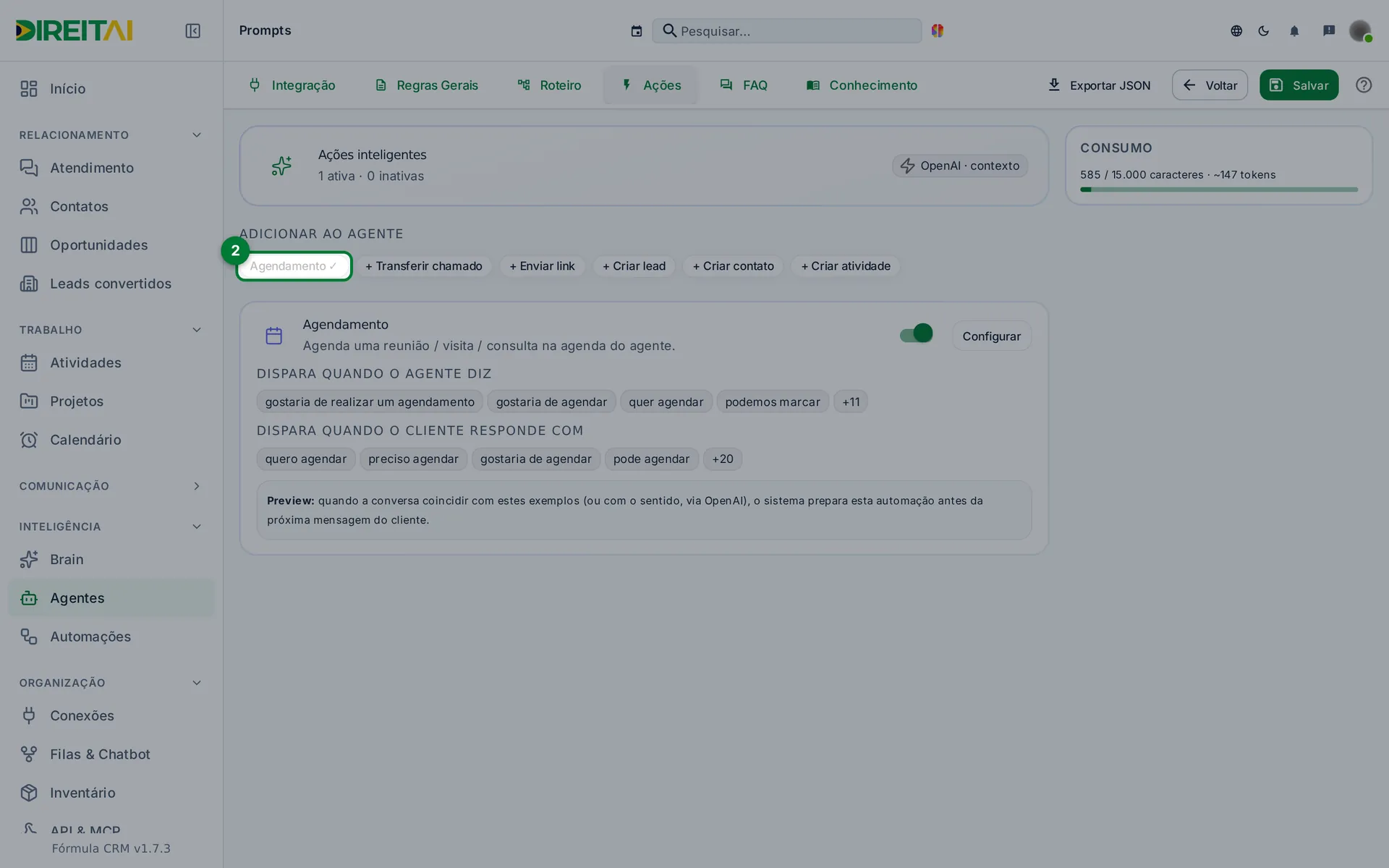This screenshot has height=868, width=1389.
Task: Open Filas & Chatbot in sidebar
Action: tap(111, 754)
